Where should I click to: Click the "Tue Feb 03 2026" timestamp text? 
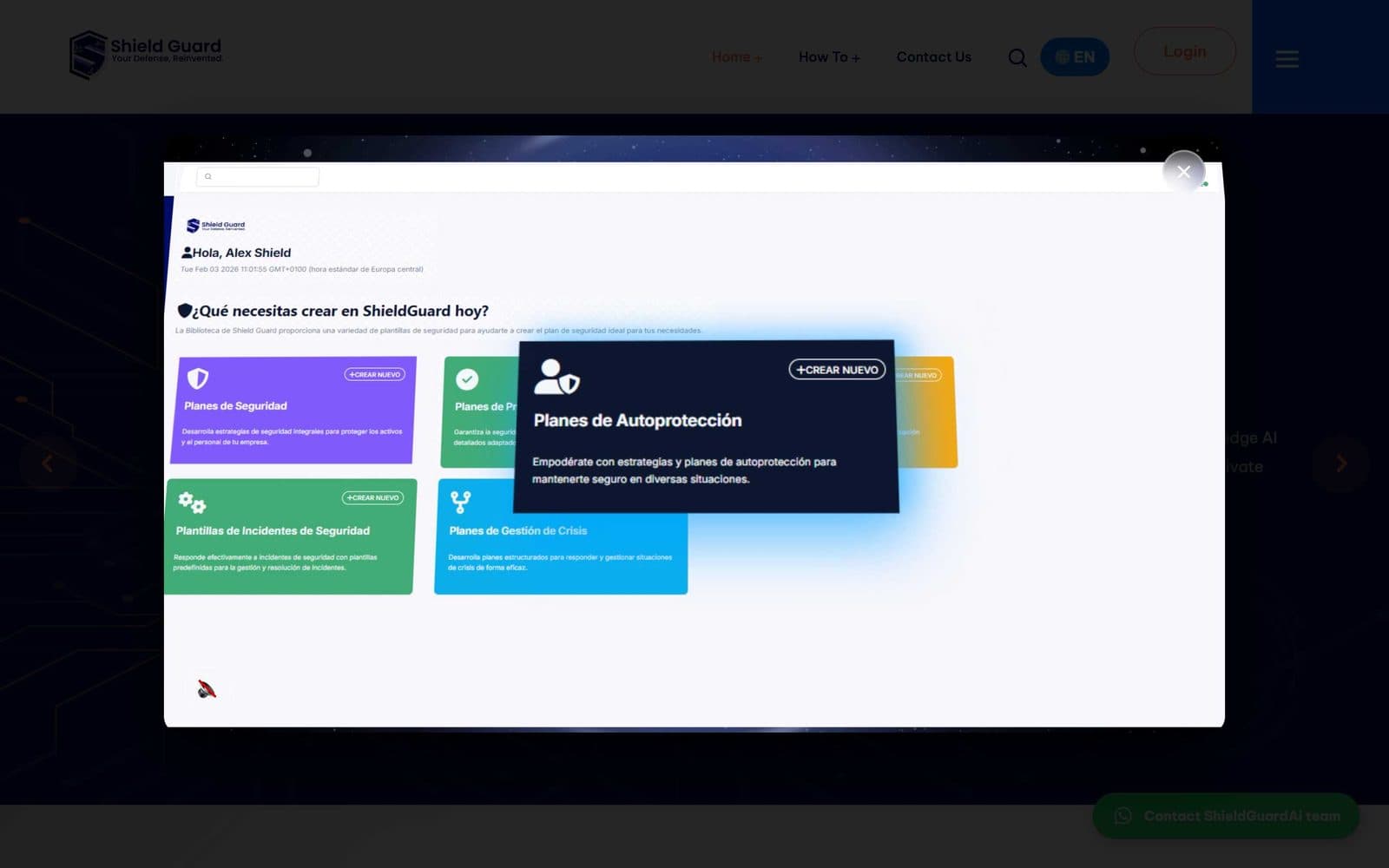302,269
